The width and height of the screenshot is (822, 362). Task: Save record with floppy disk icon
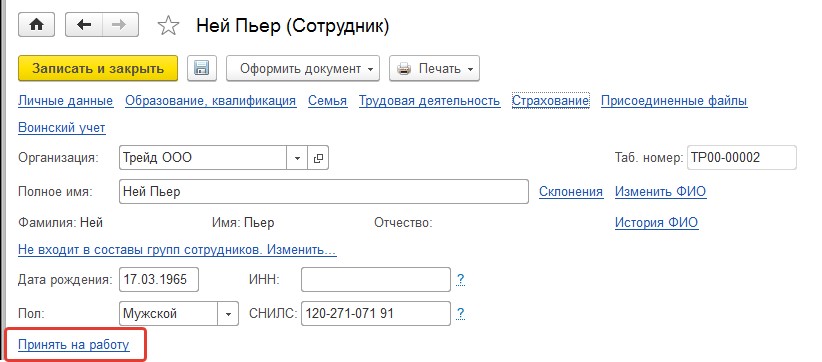point(202,69)
